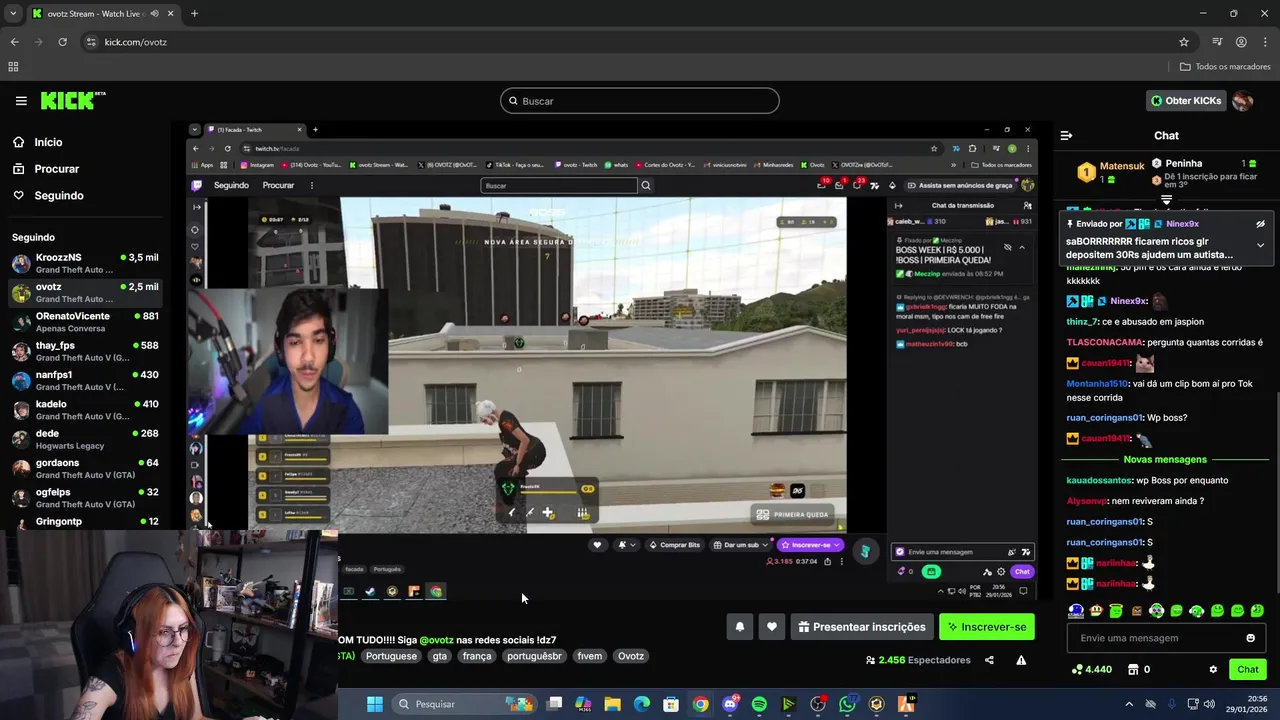The width and height of the screenshot is (1280, 720).
Task: Open File Explorer from taskbar
Action: (x=612, y=704)
